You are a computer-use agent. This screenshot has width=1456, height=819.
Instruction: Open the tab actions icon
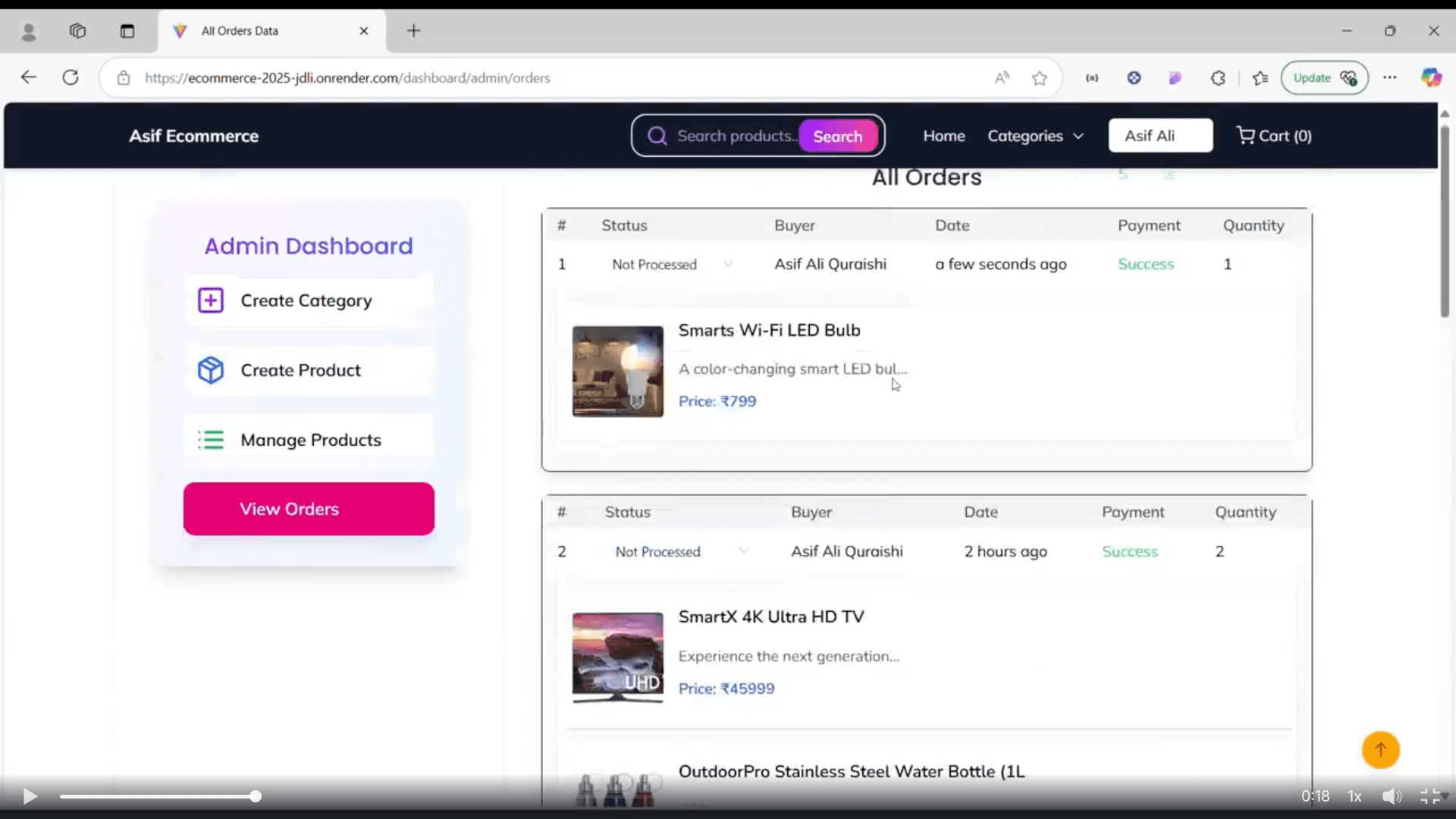[x=127, y=31]
